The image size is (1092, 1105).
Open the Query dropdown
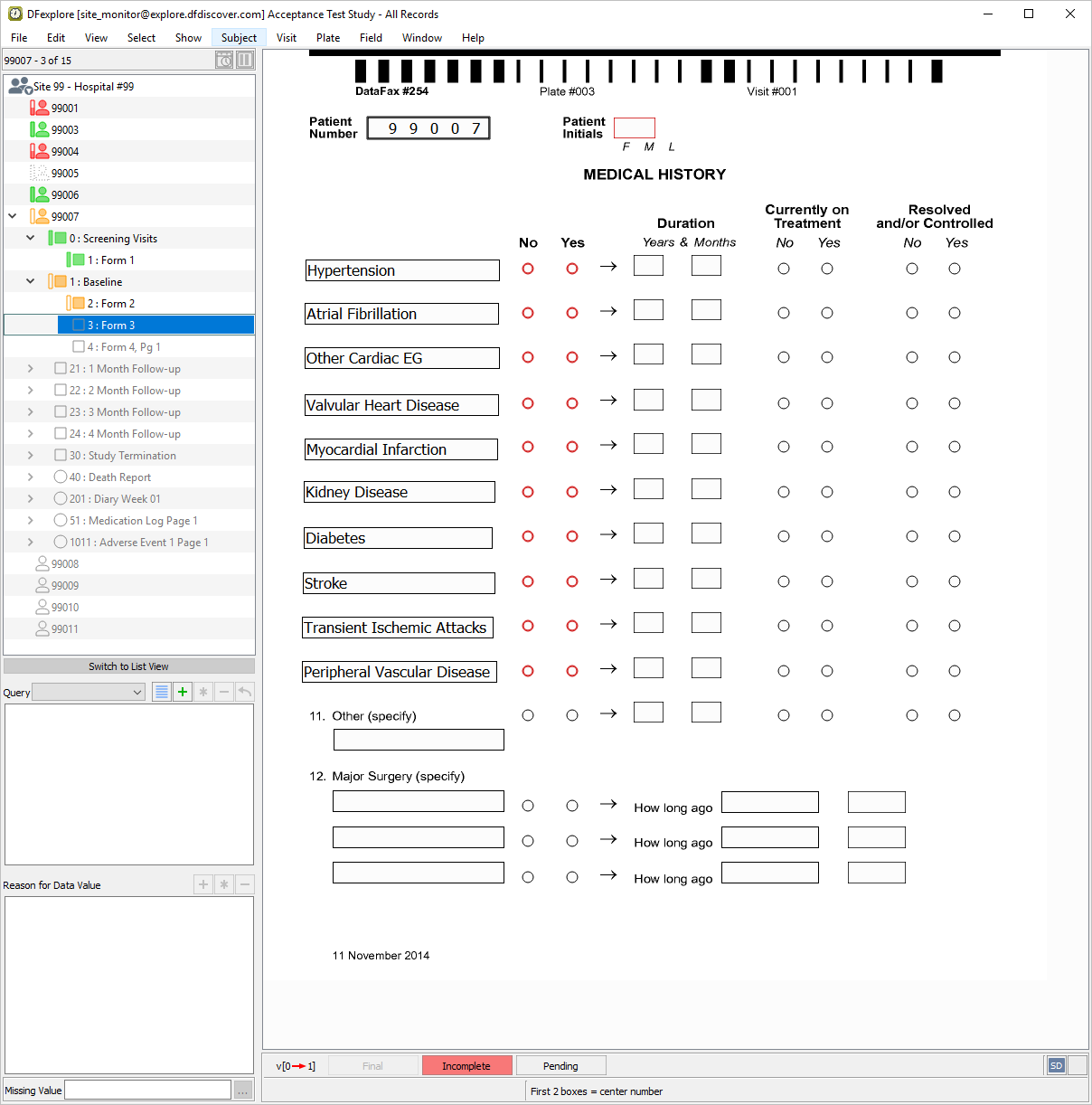(89, 693)
